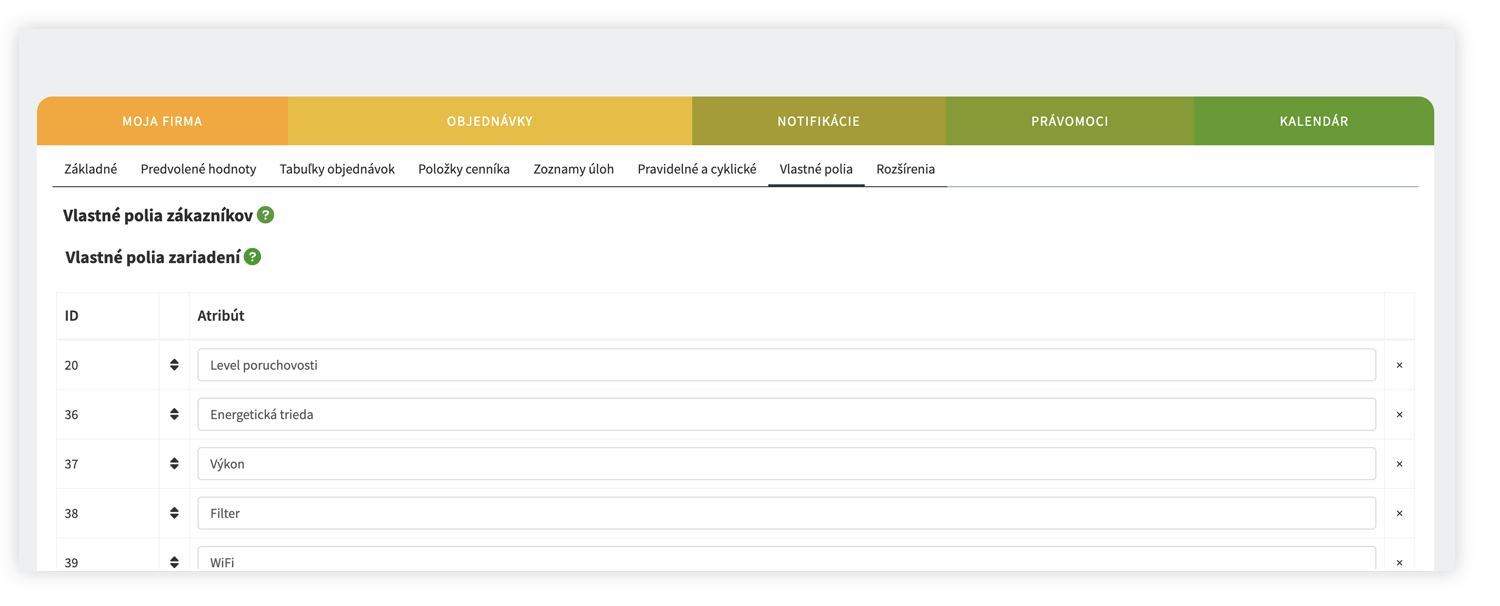The width and height of the screenshot is (1500, 606).
Task: Open help for Vlastné polia zákazníkov
Action: [265, 215]
